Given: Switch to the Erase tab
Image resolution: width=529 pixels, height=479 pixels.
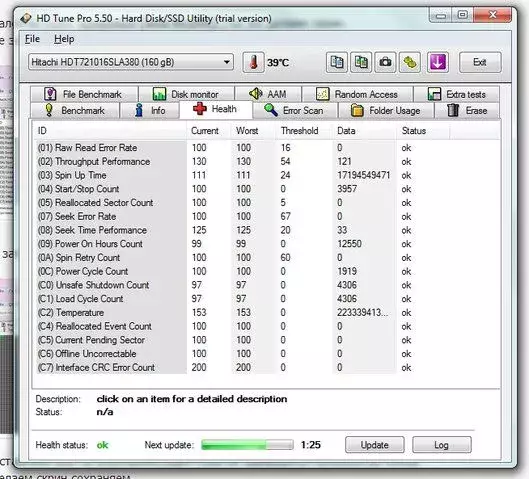Looking at the screenshot, I should pos(467,111).
